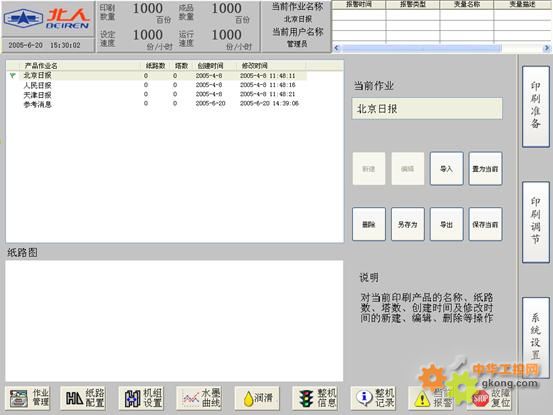Open 作业管理 job management

[28, 398]
